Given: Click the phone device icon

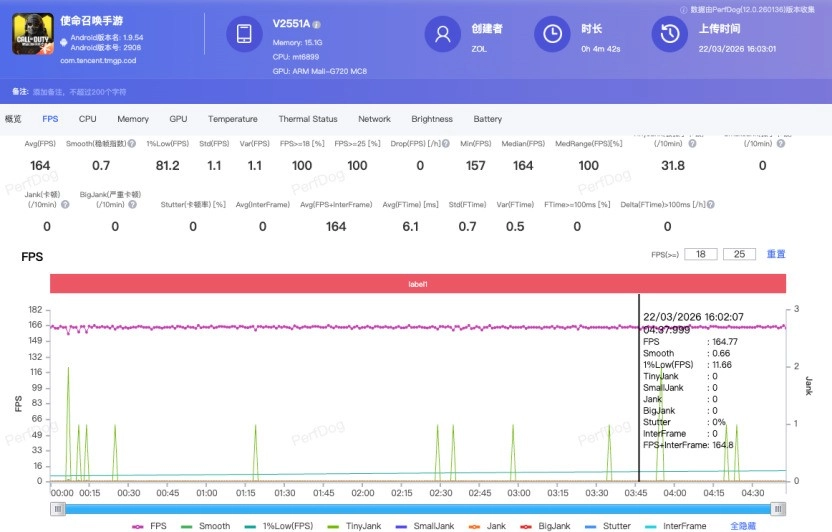Looking at the screenshot, I should (x=244, y=34).
